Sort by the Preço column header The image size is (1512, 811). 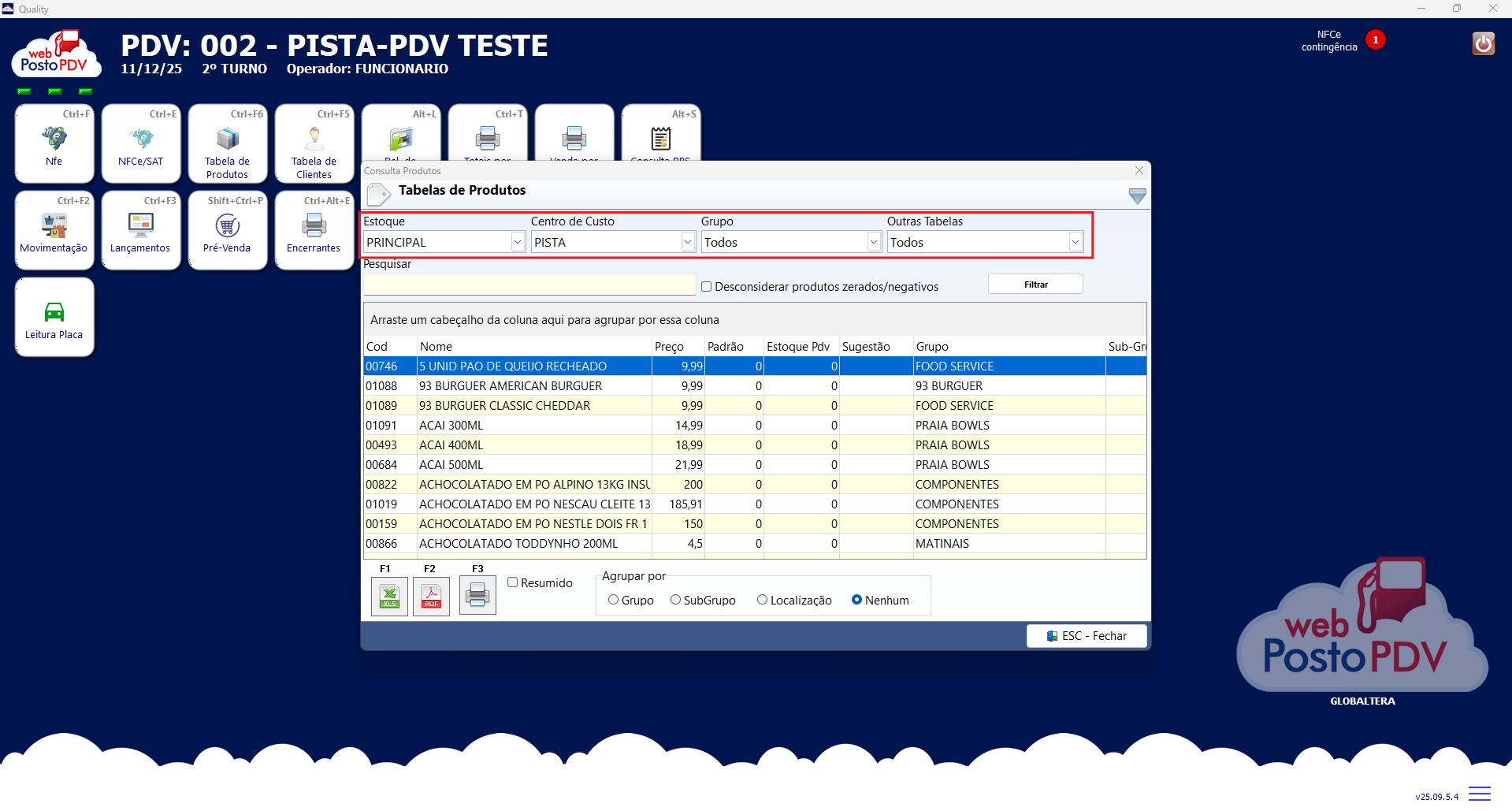click(669, 347)
